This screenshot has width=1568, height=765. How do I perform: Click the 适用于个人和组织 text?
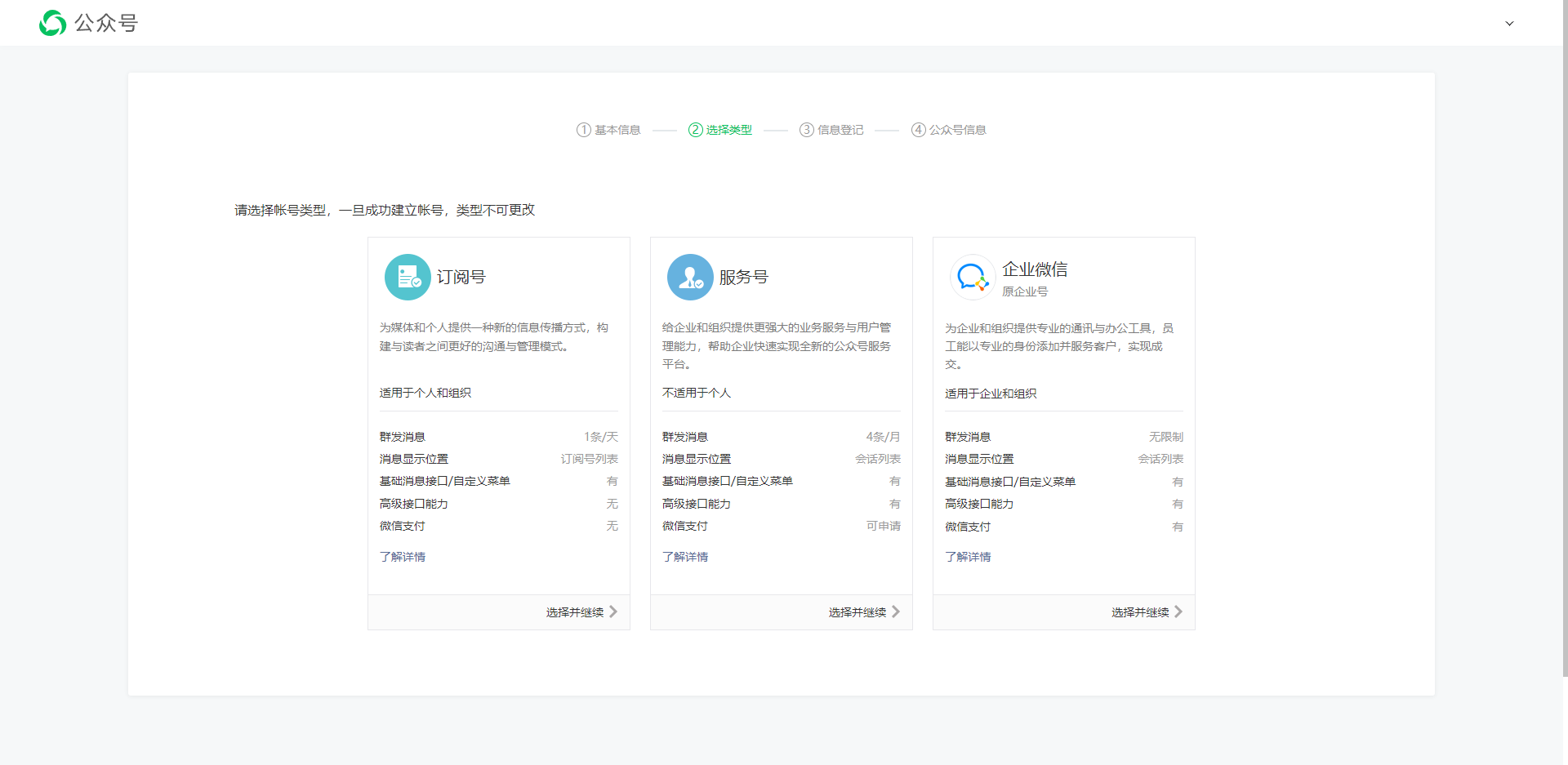(425, 393)
